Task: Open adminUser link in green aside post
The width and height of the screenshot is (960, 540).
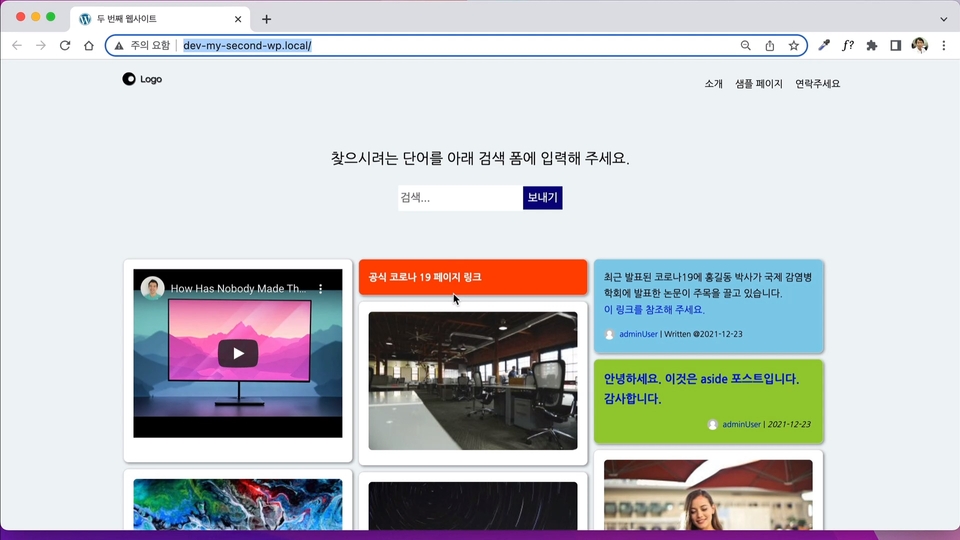Action: point(741,424)
